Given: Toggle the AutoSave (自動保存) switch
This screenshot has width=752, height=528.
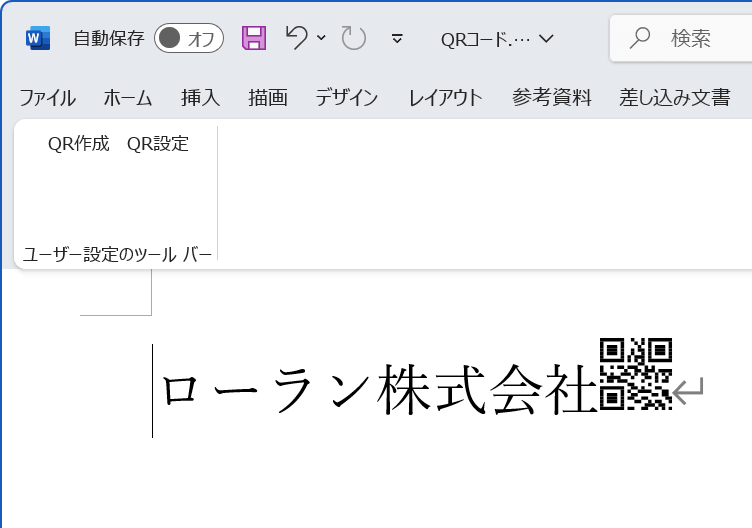Looking at the screenshot, I should pos(189,38).
